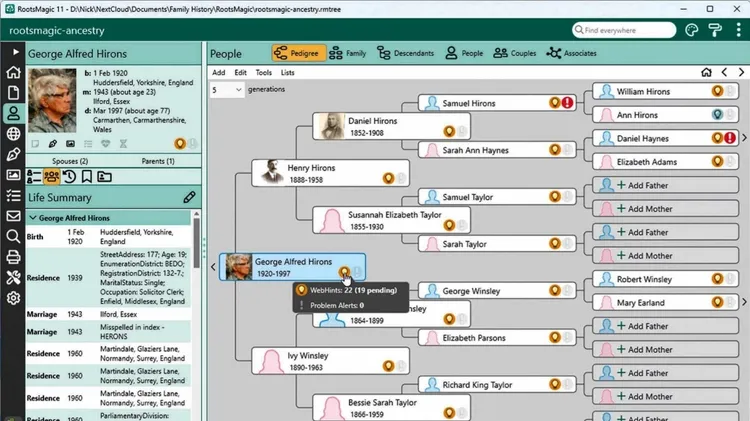Screen dimensions: 750x421
Task: Open the Tools menu
Action: pyautogui.click(x=263, y=72)
